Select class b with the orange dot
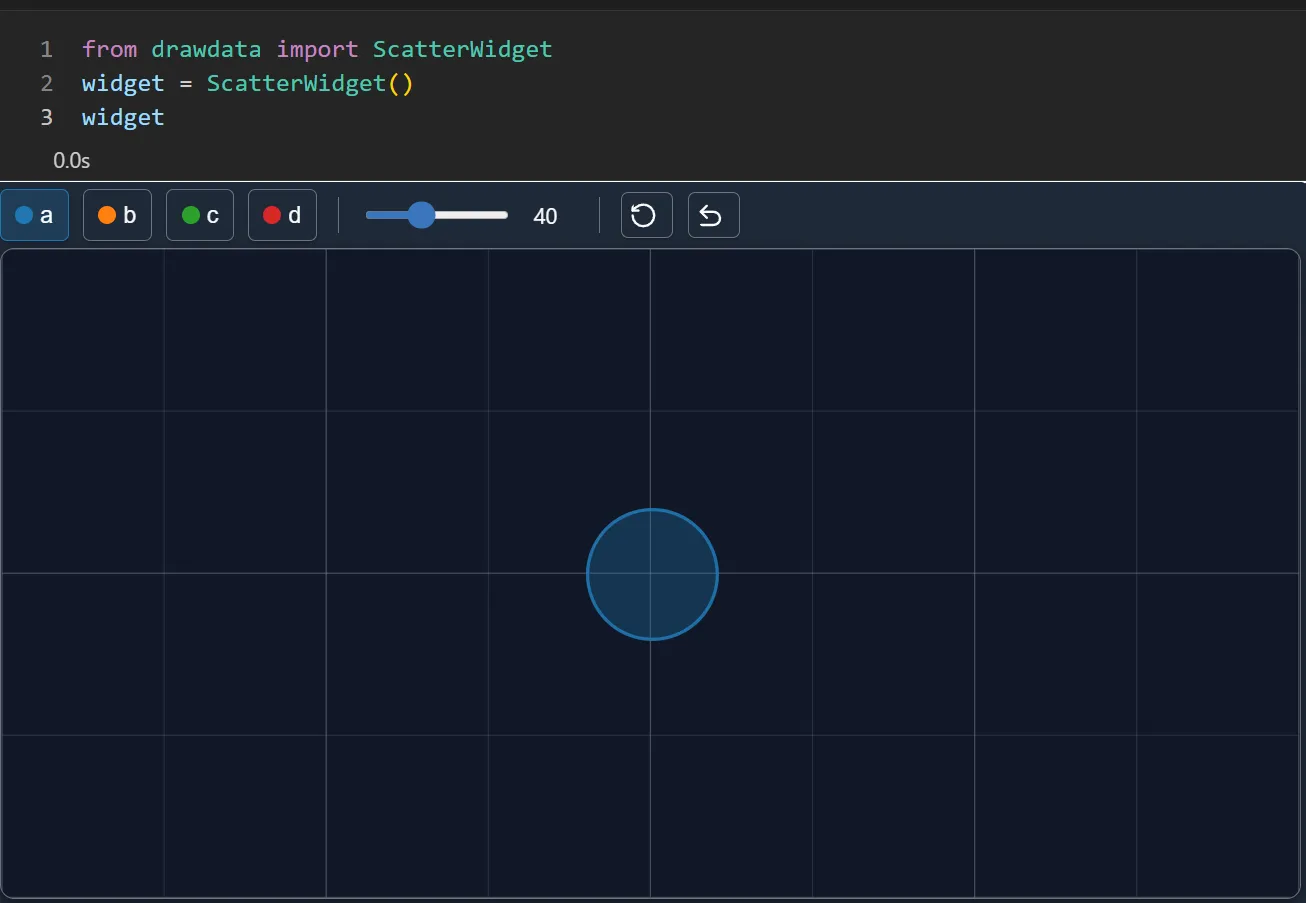The width and height of the screenshot is (1306, 903). coord(117,215)
